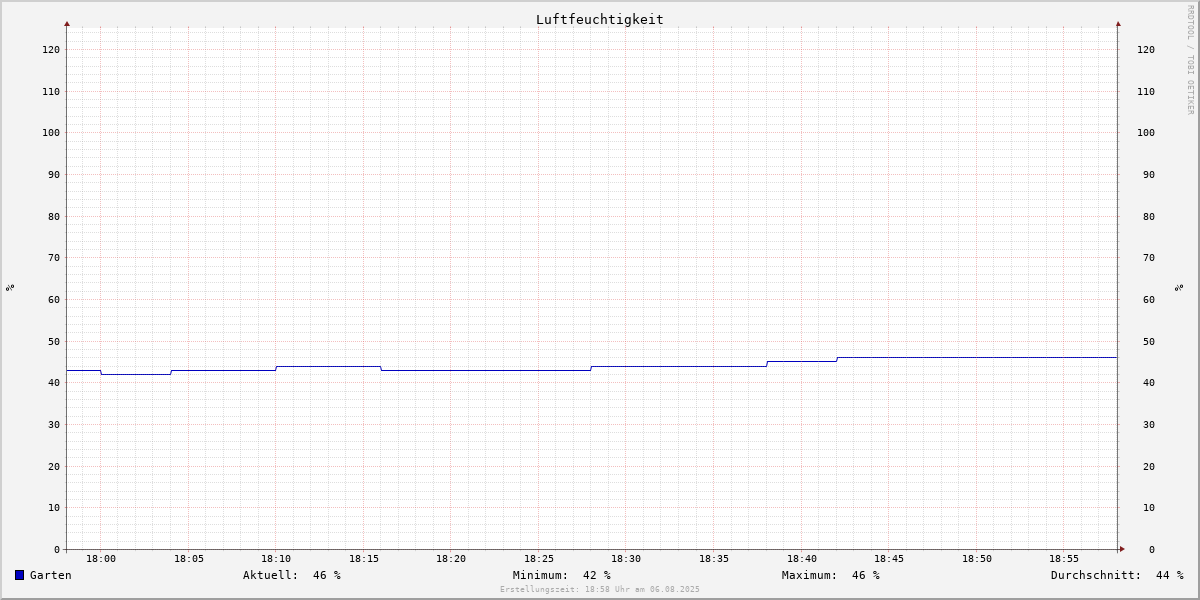Click the right axis percent unit label

(x=1179, y=288)
